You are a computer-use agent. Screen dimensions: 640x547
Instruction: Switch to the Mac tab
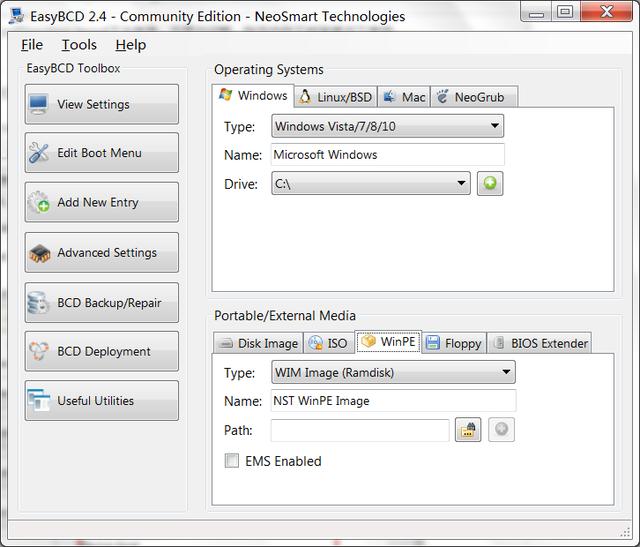pyautogui.click(x=404, y=97)
